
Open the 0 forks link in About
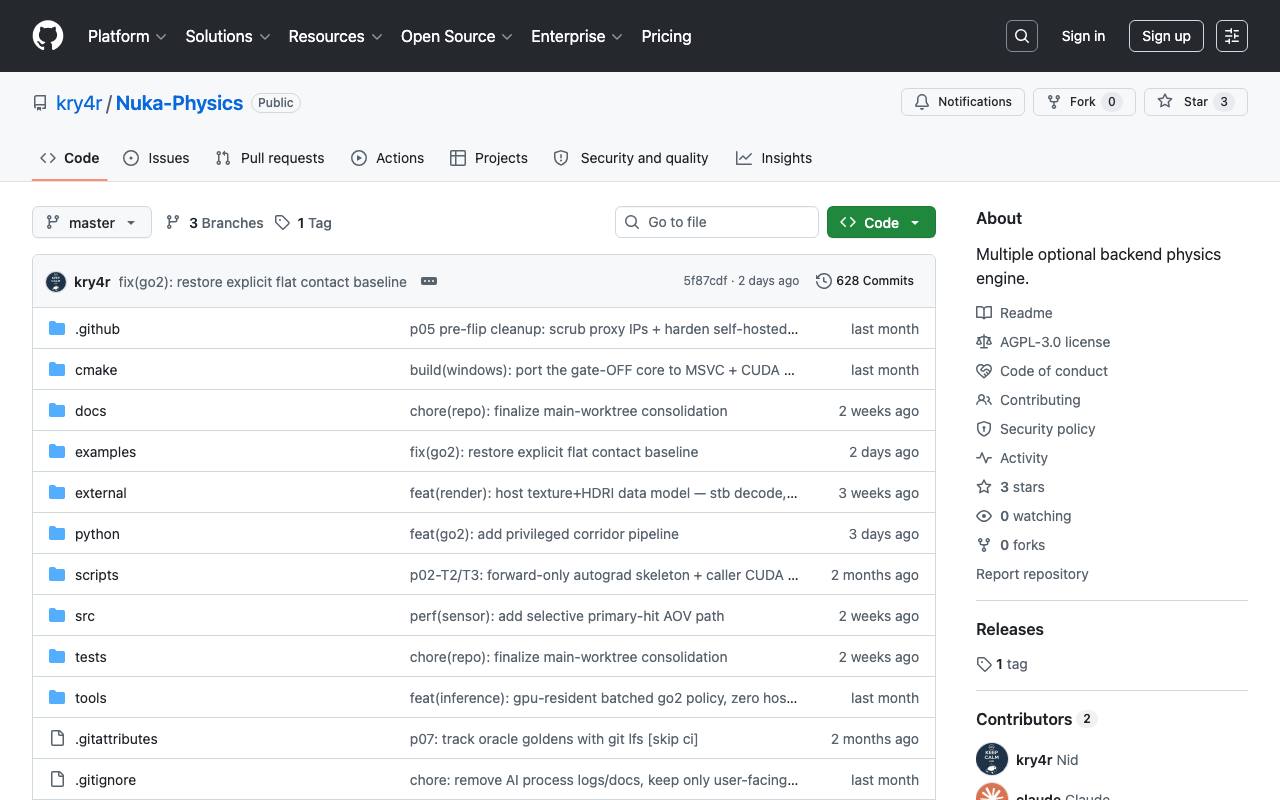tap(1022, 545)
